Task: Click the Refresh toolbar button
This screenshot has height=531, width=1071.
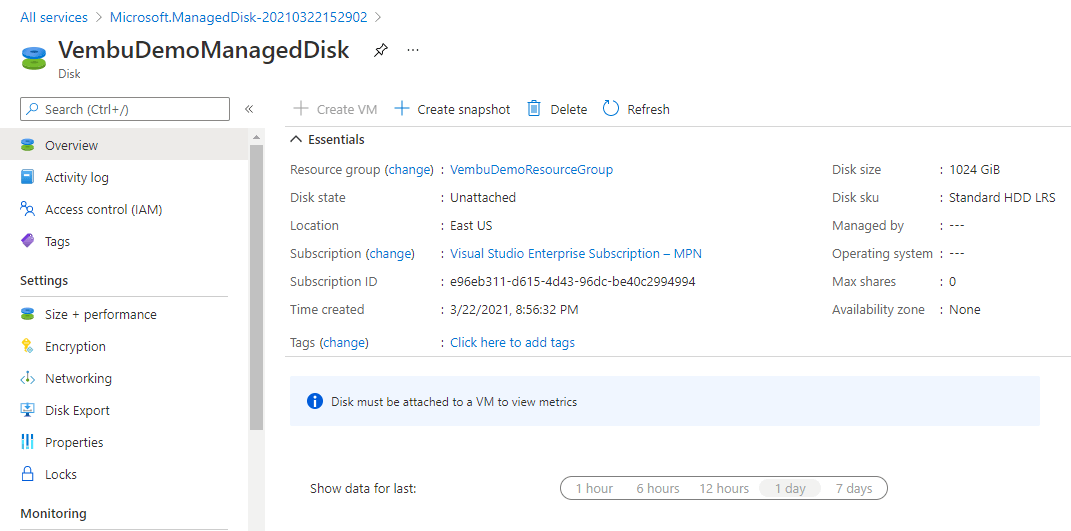Action: [x=637, y=109]
